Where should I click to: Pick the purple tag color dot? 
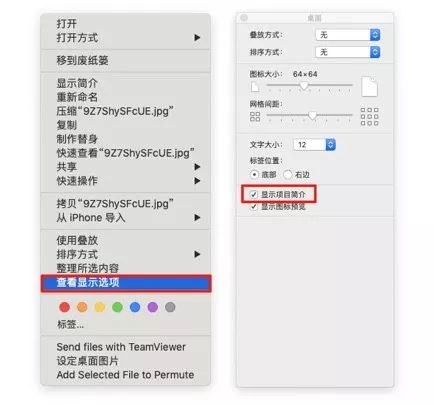coord(153,307)
